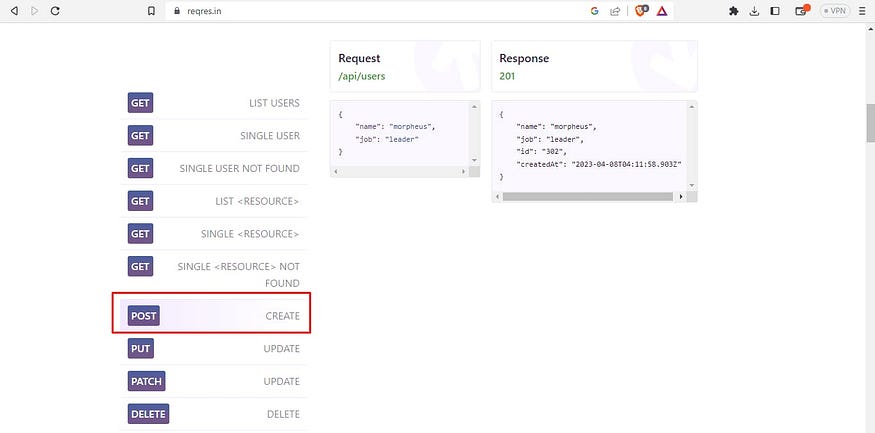Open the Brave Shields lion icon
This screenshot has width=875, height=433.
(x=641, y=11)
